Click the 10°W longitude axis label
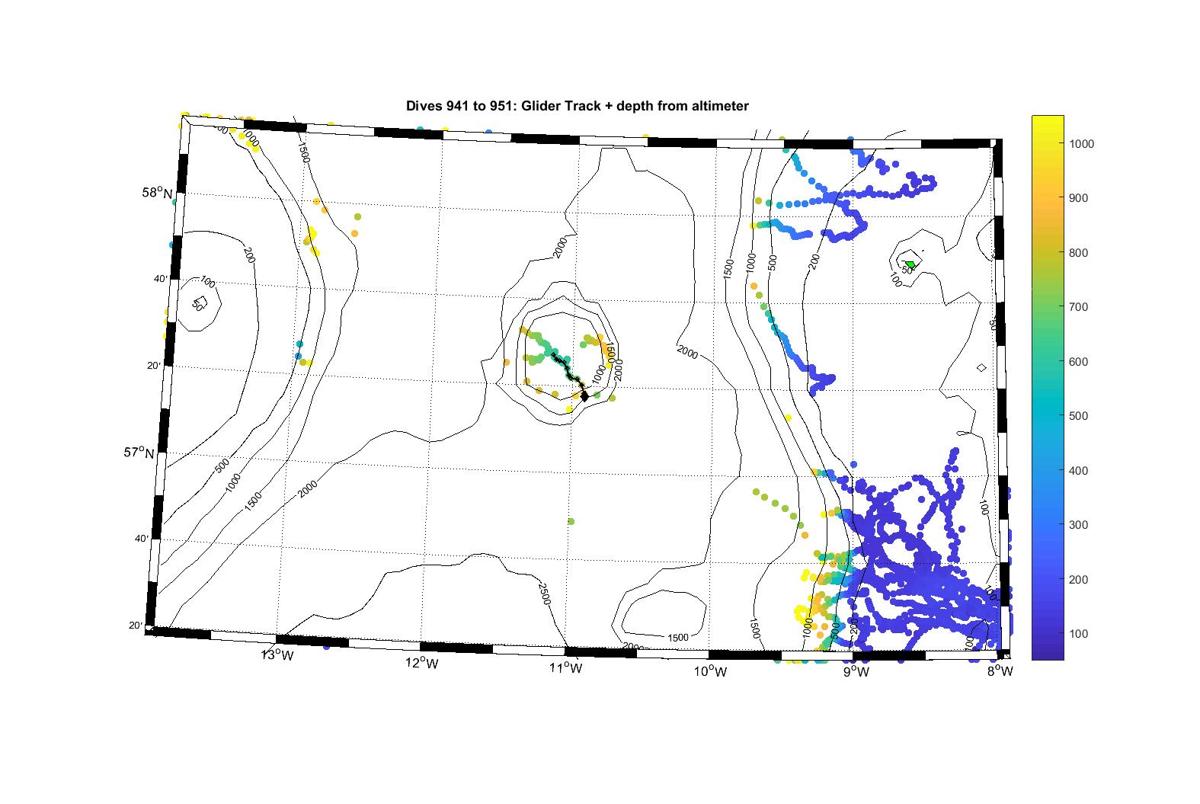The image size is (1200, 804). [x=710, y=670]
